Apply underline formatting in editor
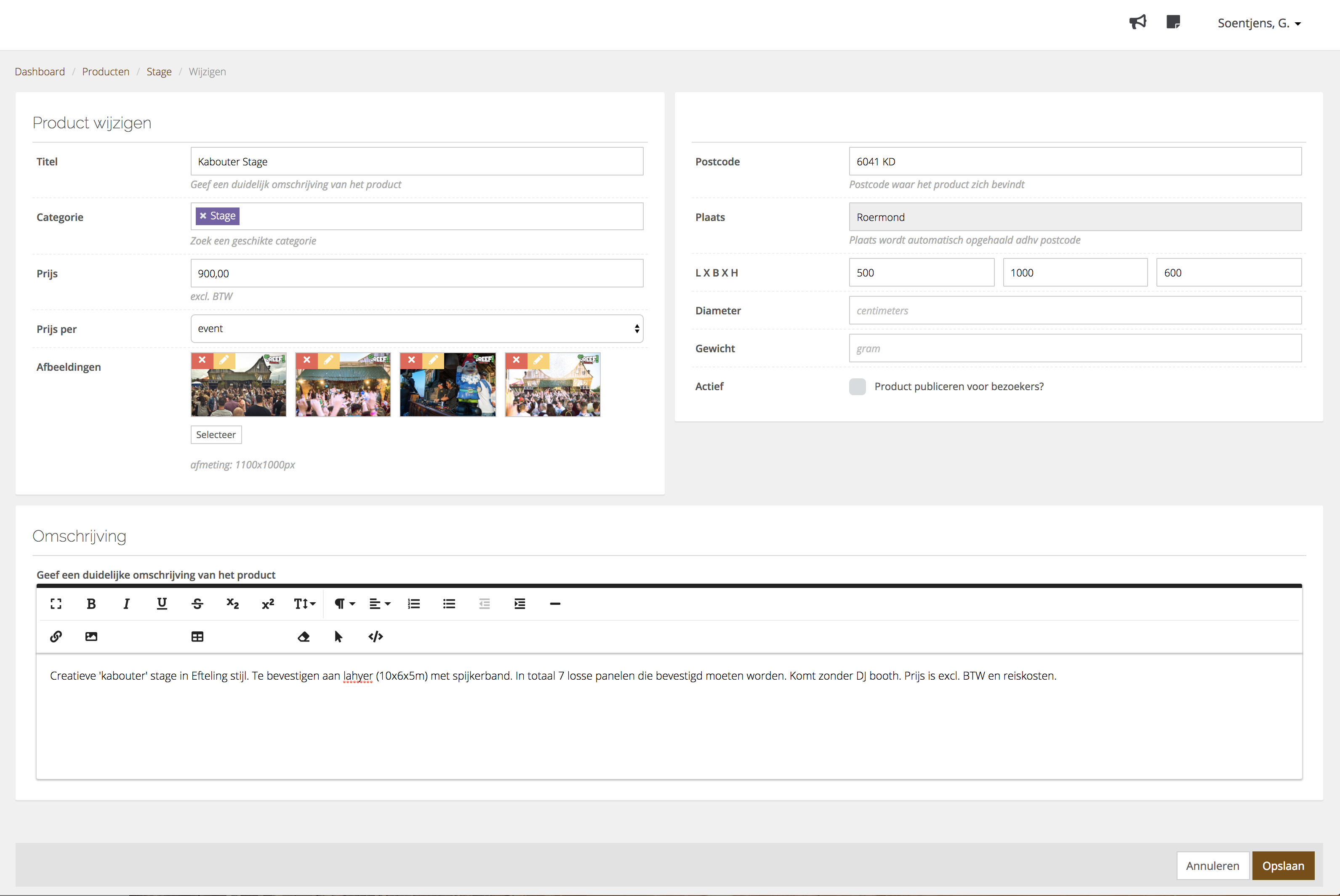This screenshot has width=1340, height=896. [162, 604]
